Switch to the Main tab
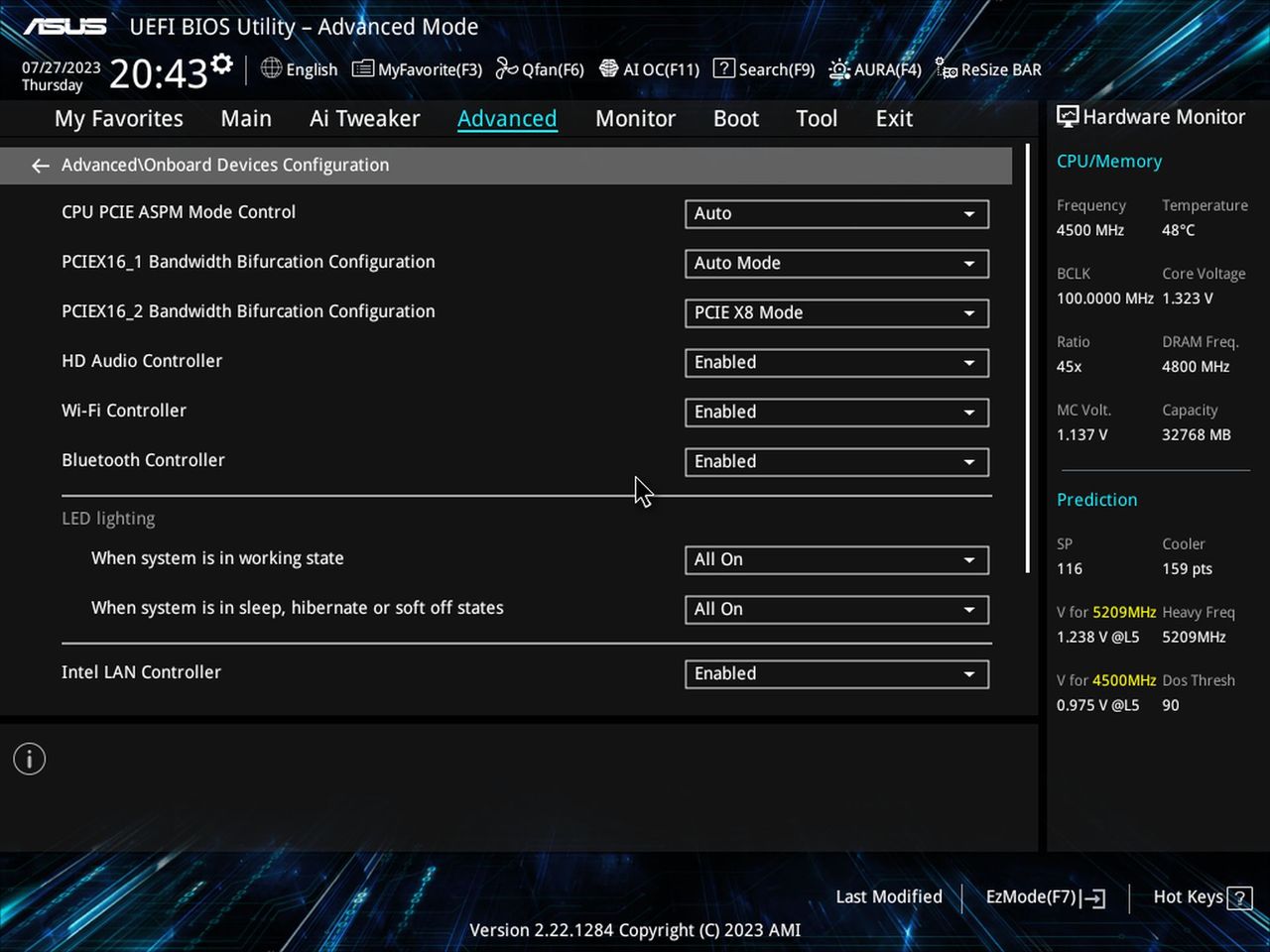Viewport: 1270px width, 952px height. tap(246, 119)
